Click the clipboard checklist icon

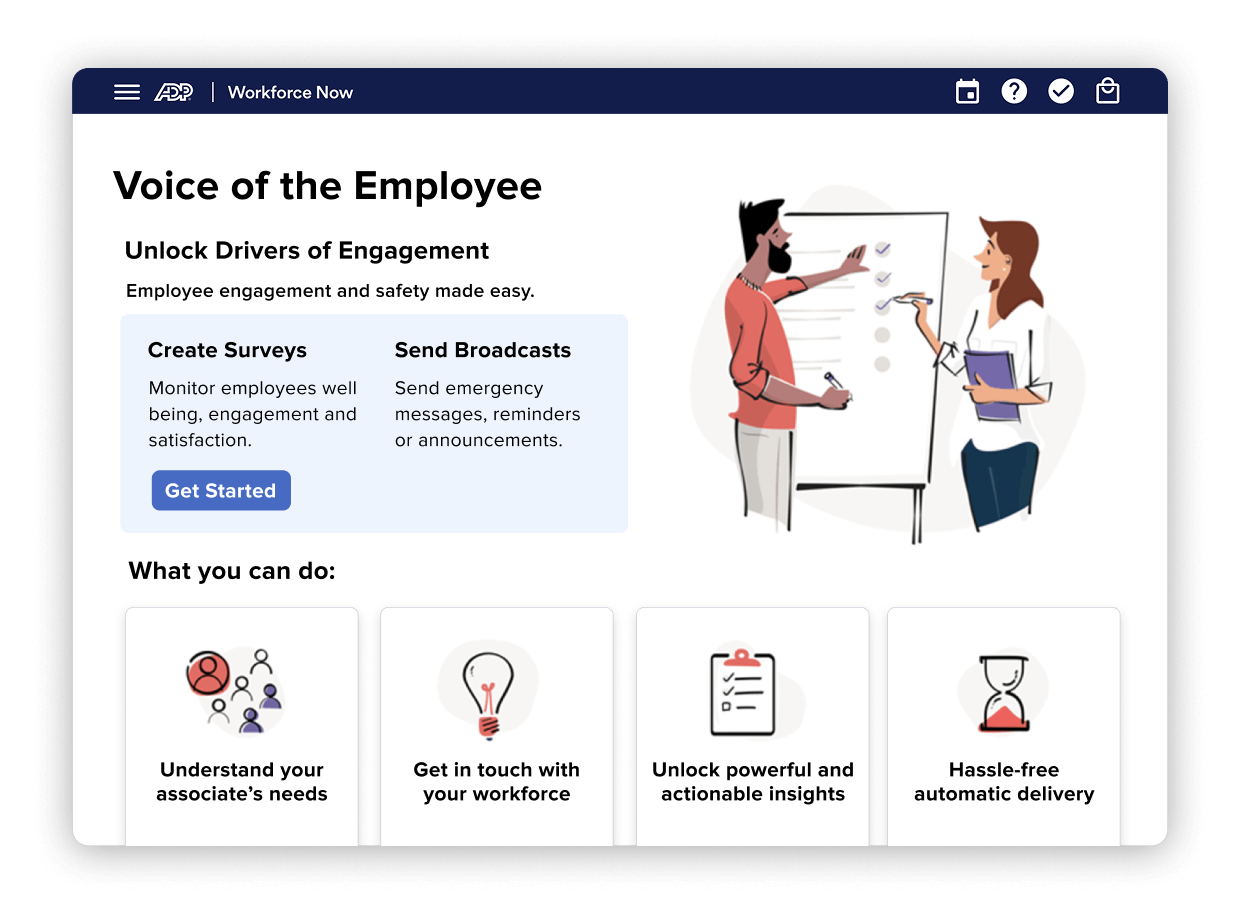pos(742,692)
